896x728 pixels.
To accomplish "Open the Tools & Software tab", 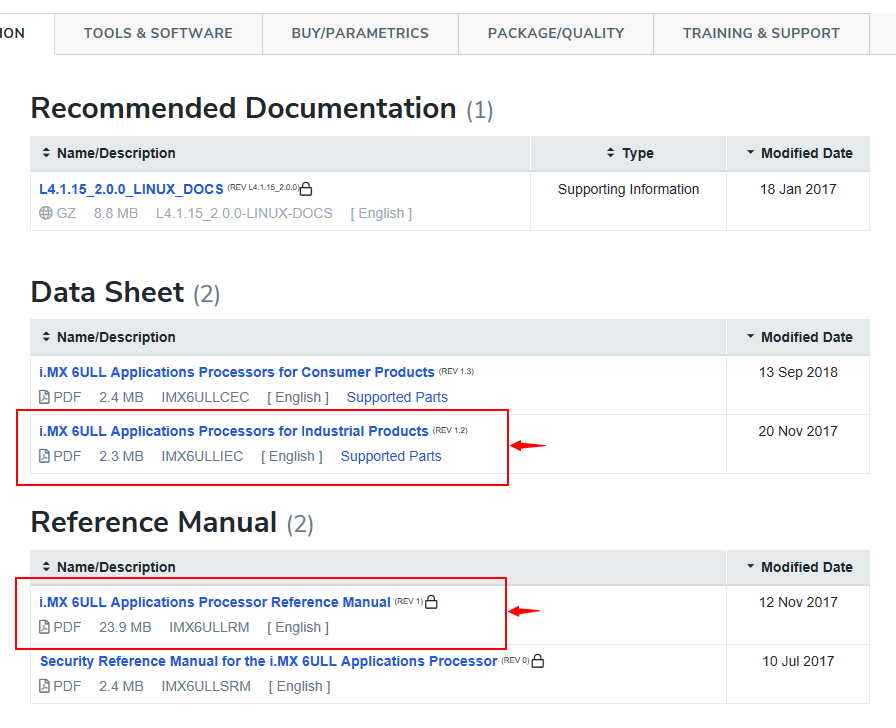I will 158,34.
